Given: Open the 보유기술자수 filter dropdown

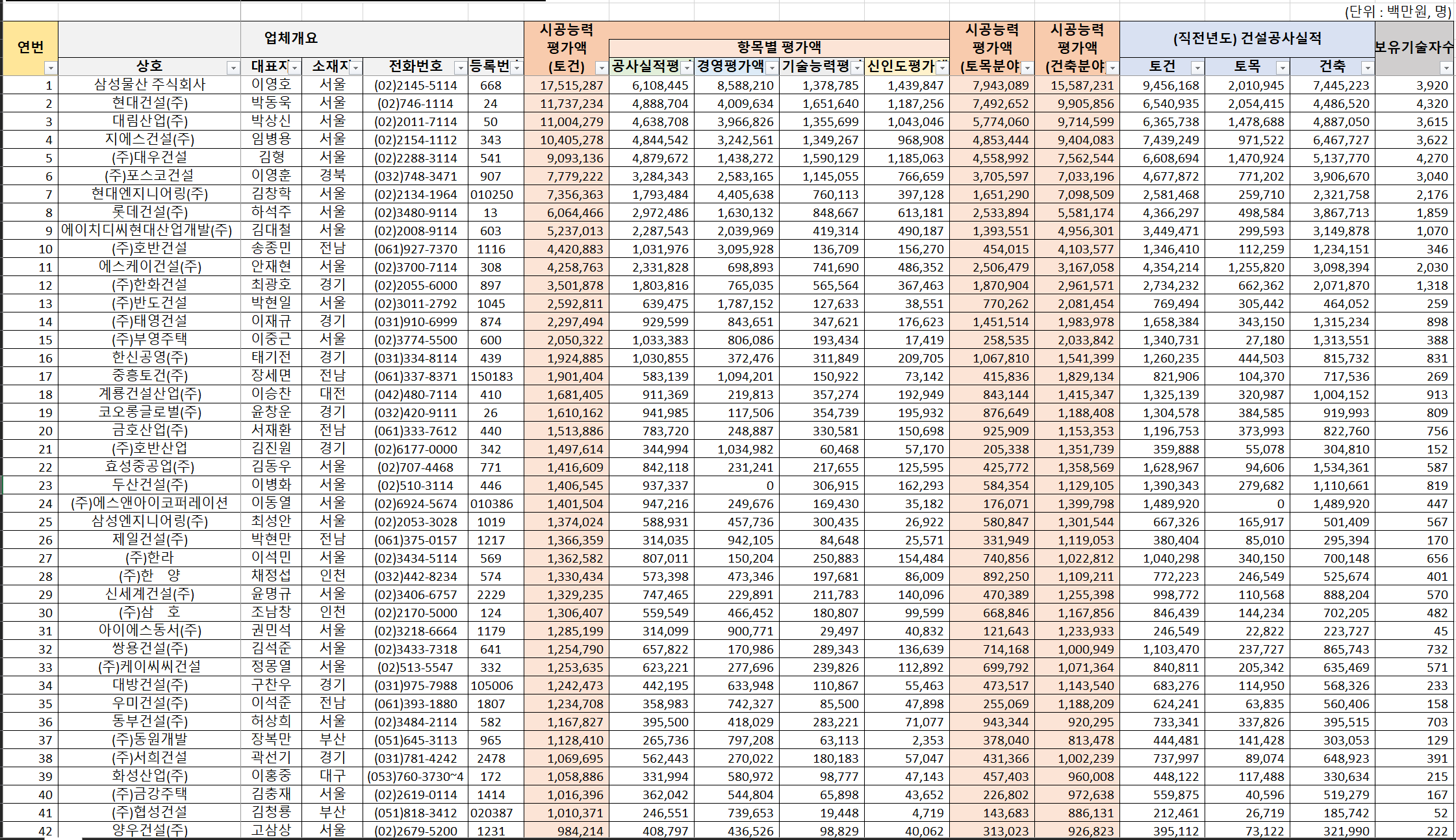Looking at the screenshot, I should coord(1446,68).
